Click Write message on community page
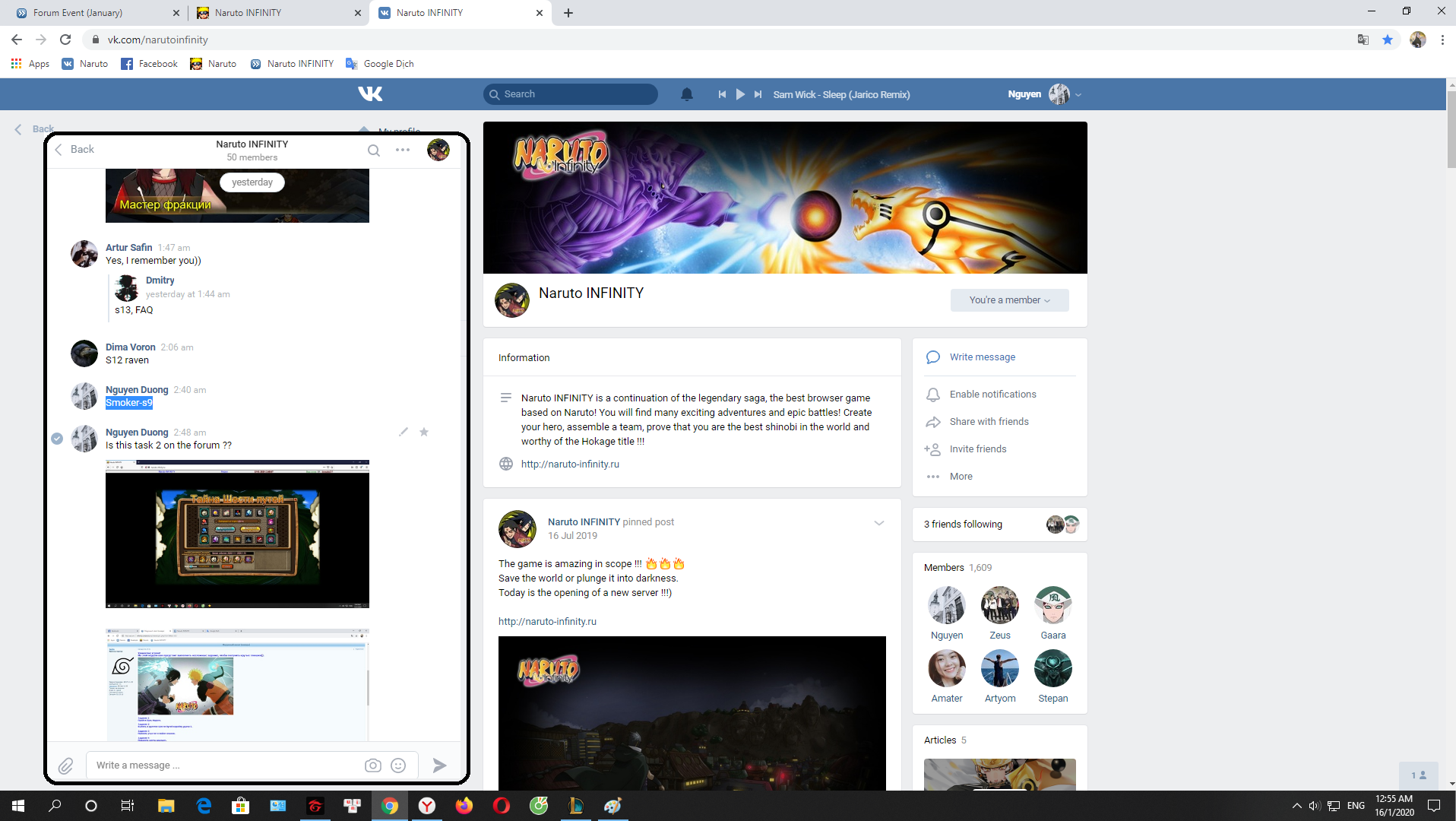The width and height of the screenshot is (1456, 821). (982, 357)
